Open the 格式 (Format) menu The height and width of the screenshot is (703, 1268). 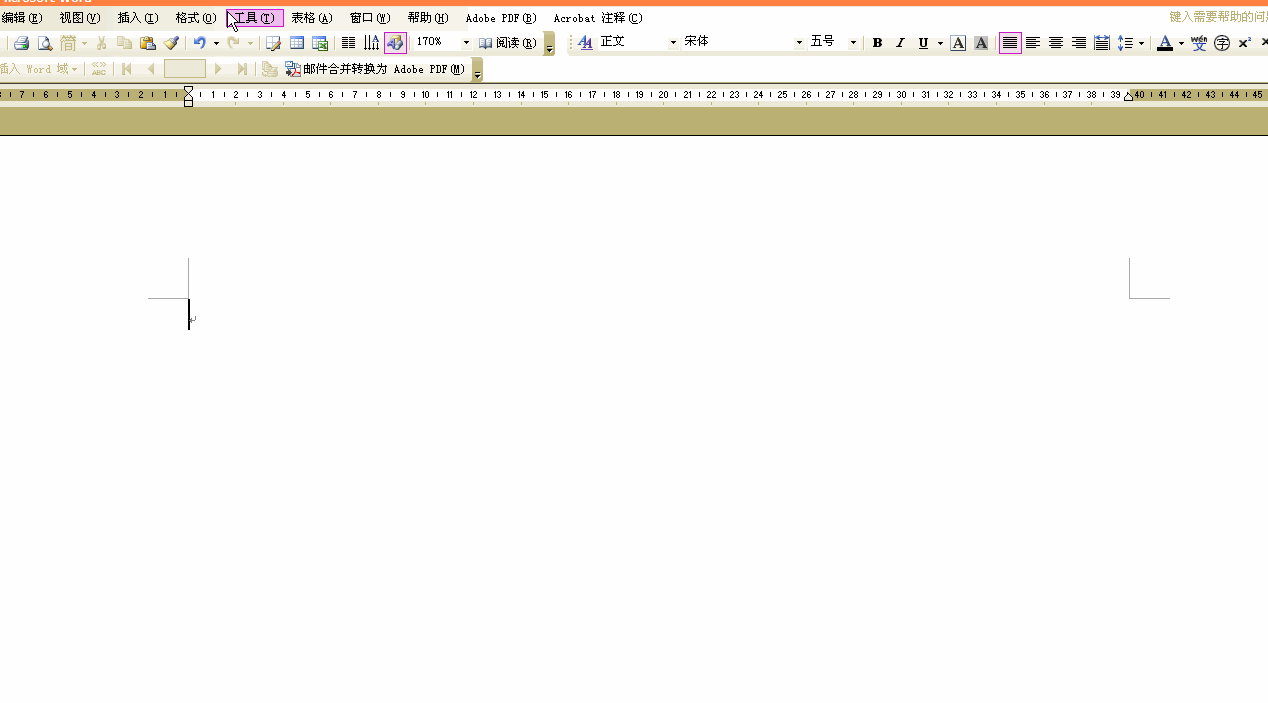196,18
